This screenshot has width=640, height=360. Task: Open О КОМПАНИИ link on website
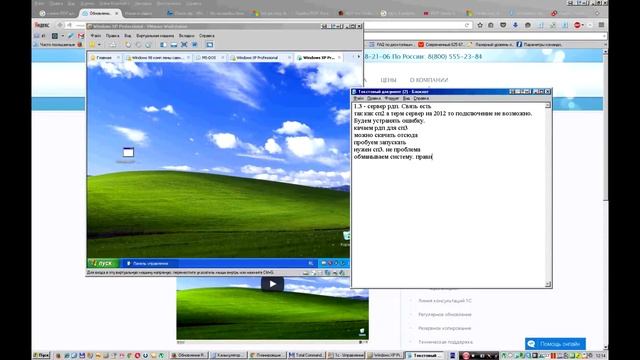tap(429, 80)
